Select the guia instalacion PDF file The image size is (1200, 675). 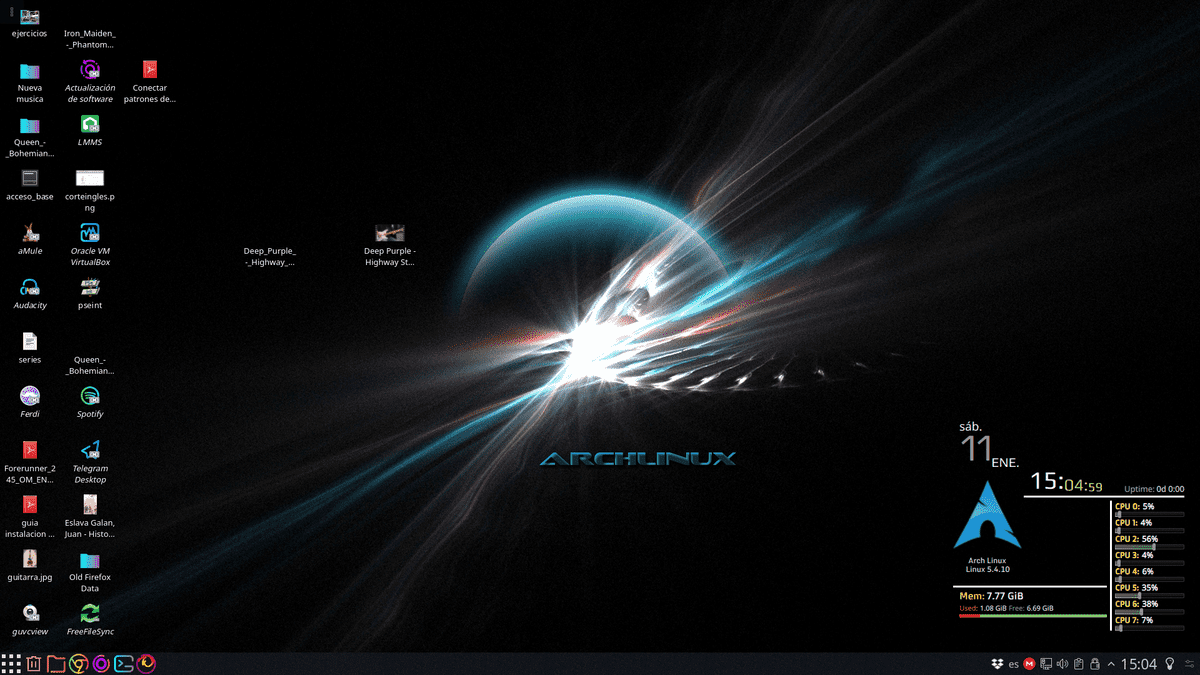(x=30, y=516)
